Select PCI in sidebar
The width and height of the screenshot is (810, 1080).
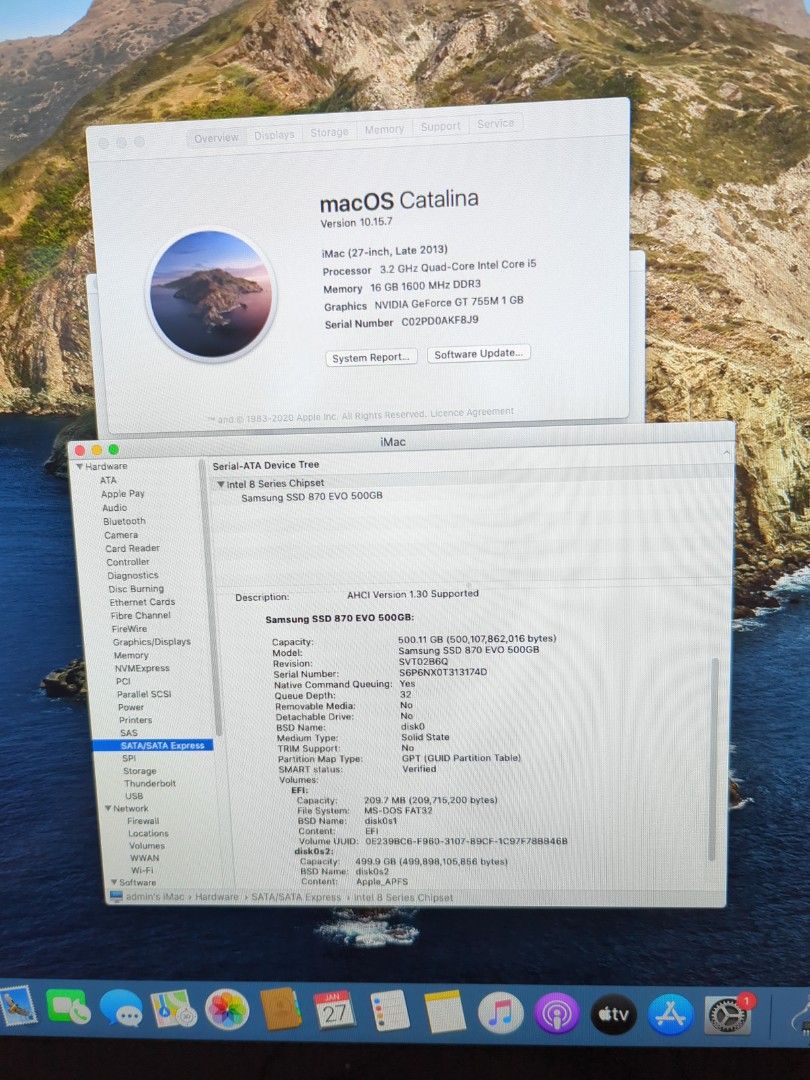click(x=123, y=681)
